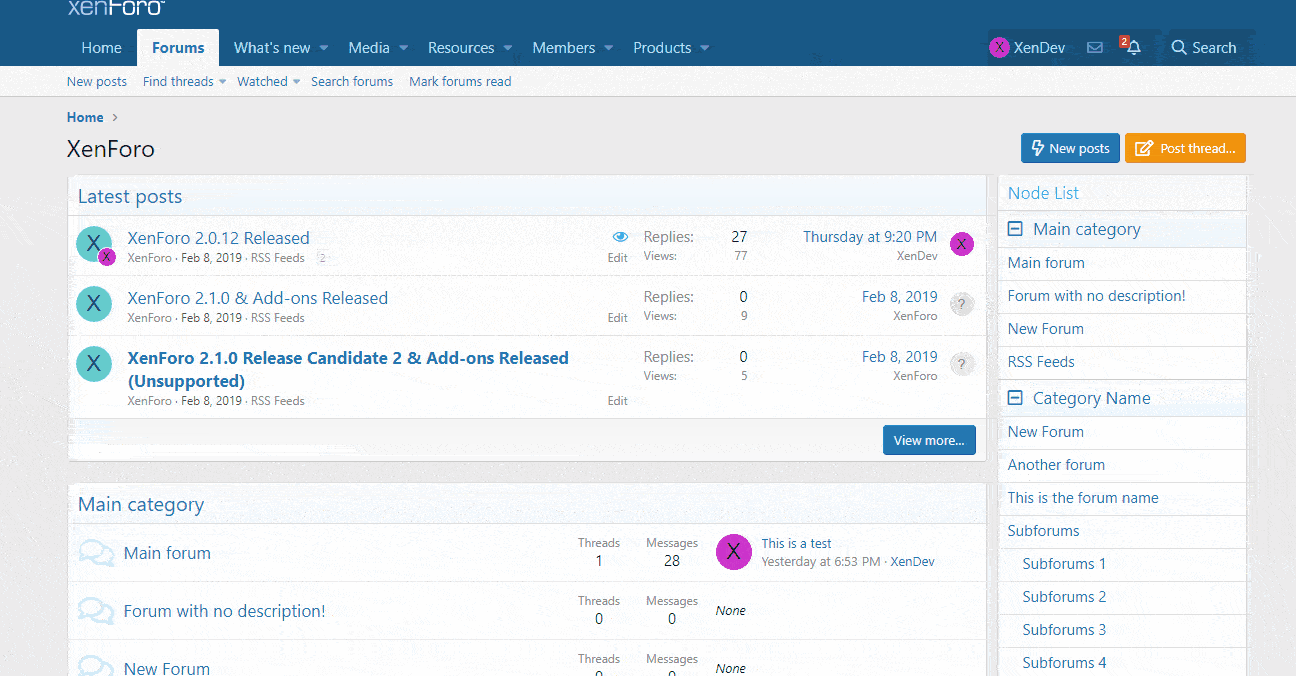Image resolution: width=1296 pixels, height=676 pixels.
Task: Open the Products navigation tab
Action: tap(661, 48)
